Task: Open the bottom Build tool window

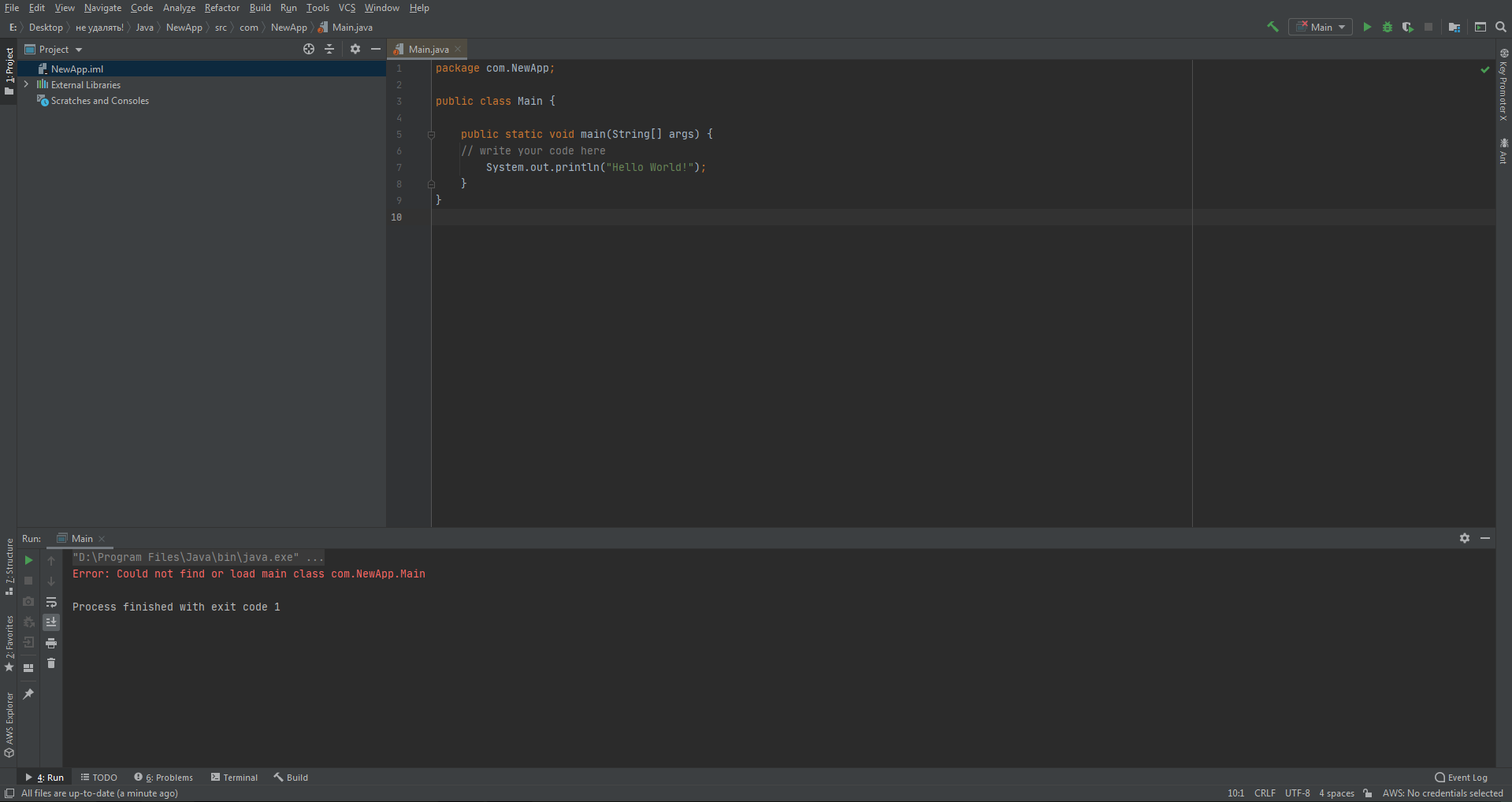Action: [291, 778]
